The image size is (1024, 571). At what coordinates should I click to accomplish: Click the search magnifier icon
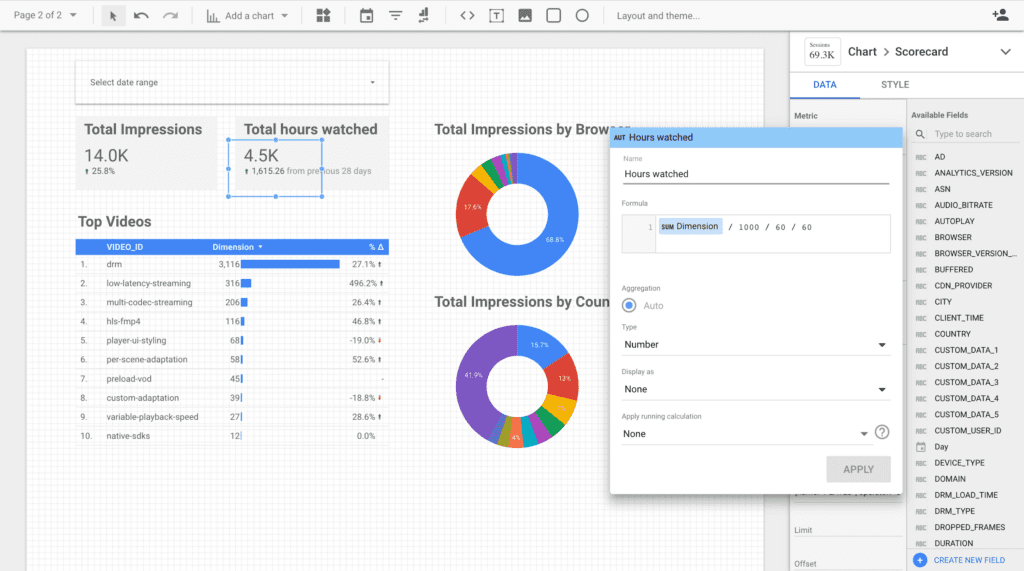pyautogui.click(x=920, y=134)
